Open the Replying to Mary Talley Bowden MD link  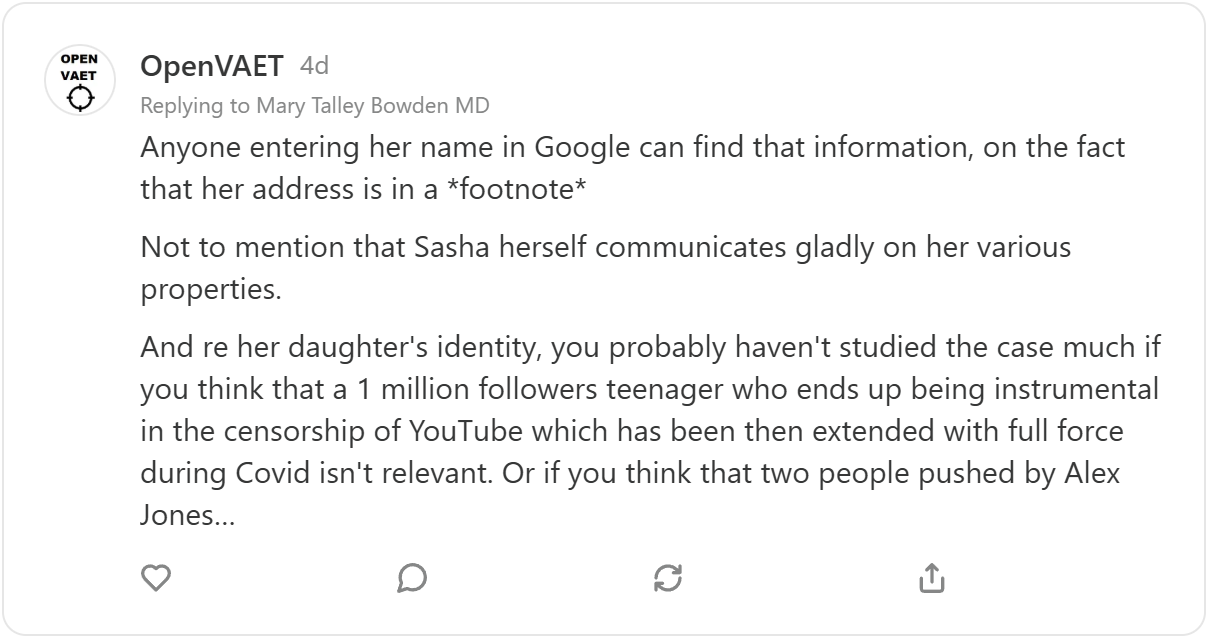pyautogui.click(x=315, y=105)
